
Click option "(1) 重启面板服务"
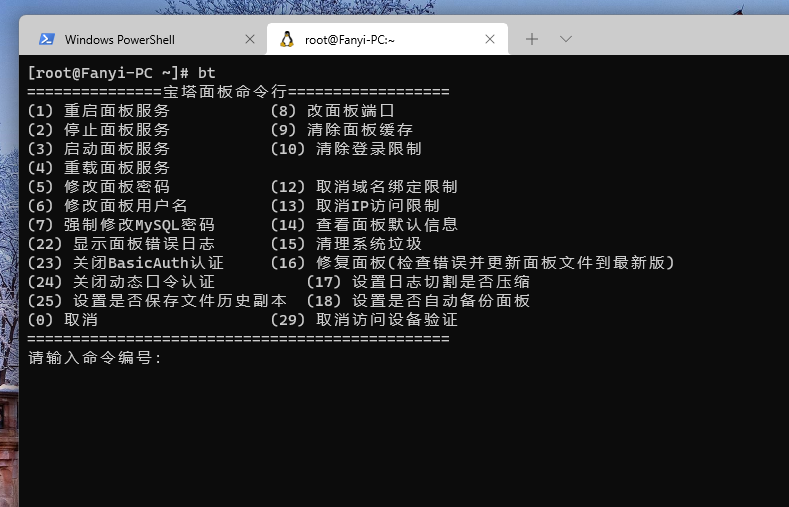pos(99,111)
